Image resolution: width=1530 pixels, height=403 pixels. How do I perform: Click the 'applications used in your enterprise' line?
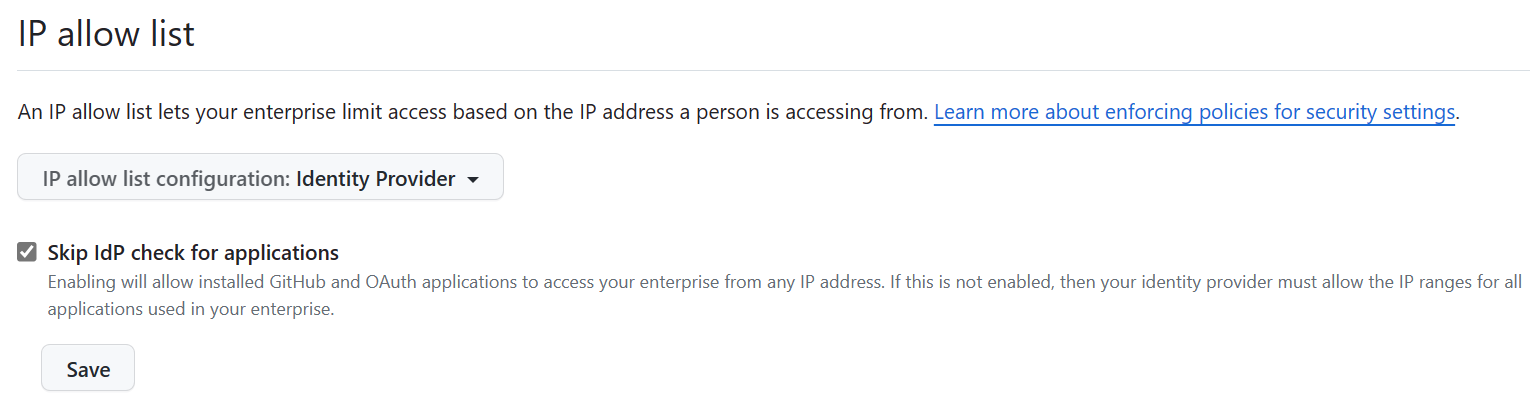(190, 309)
